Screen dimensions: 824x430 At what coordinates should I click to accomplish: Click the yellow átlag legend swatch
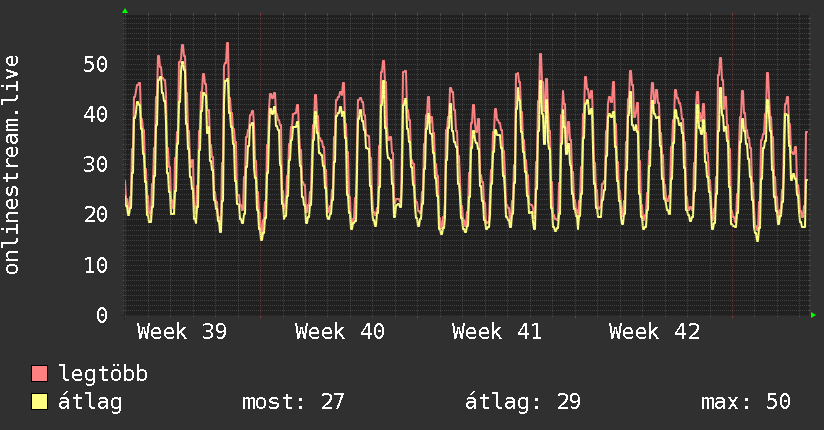pyautogui.click(x=40, y=402)
